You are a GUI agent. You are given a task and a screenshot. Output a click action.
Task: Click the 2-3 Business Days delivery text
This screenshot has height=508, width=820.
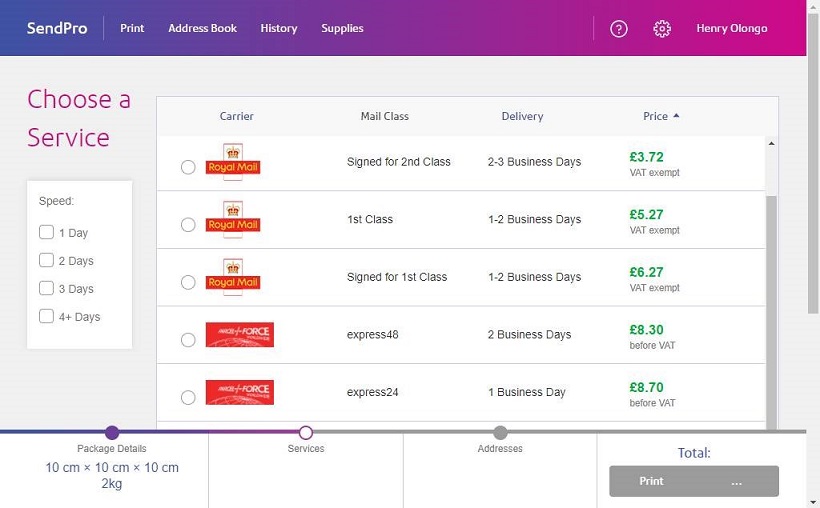pyautogui.click(x=534, y=162)
